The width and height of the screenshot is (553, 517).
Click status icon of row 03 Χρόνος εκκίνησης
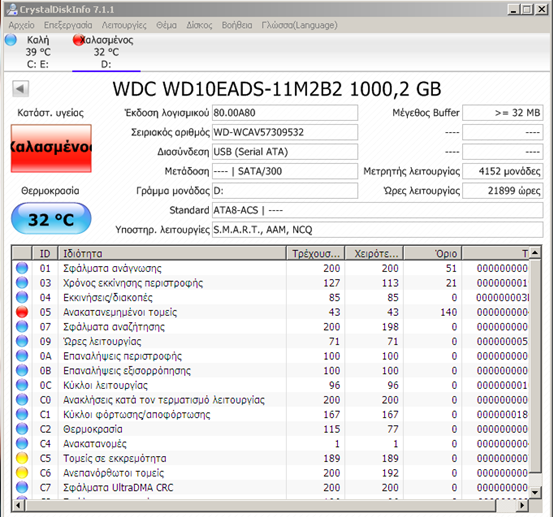click(22, 283)
